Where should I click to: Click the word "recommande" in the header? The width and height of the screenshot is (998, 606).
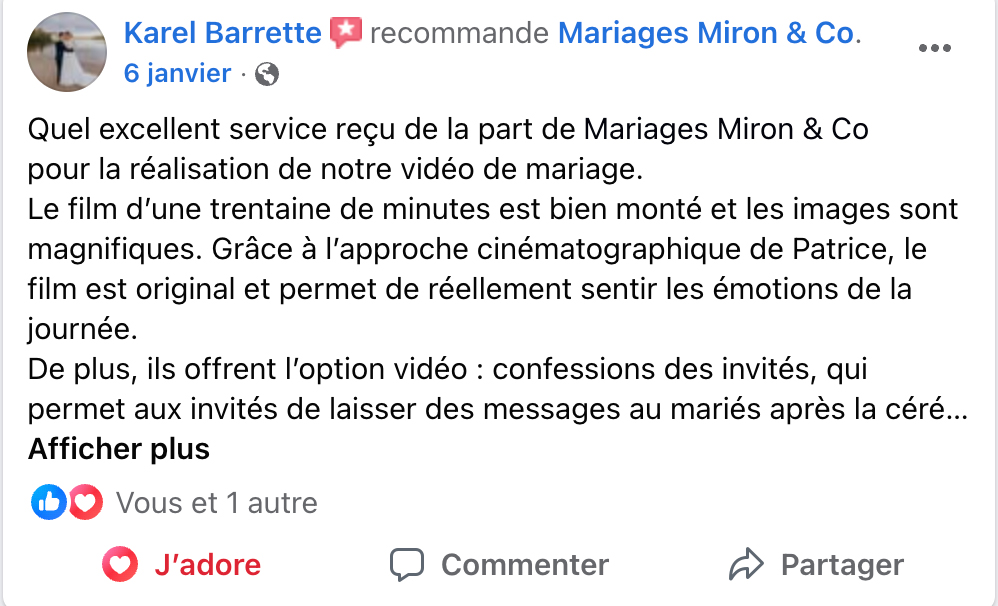(x=459, y=34)
